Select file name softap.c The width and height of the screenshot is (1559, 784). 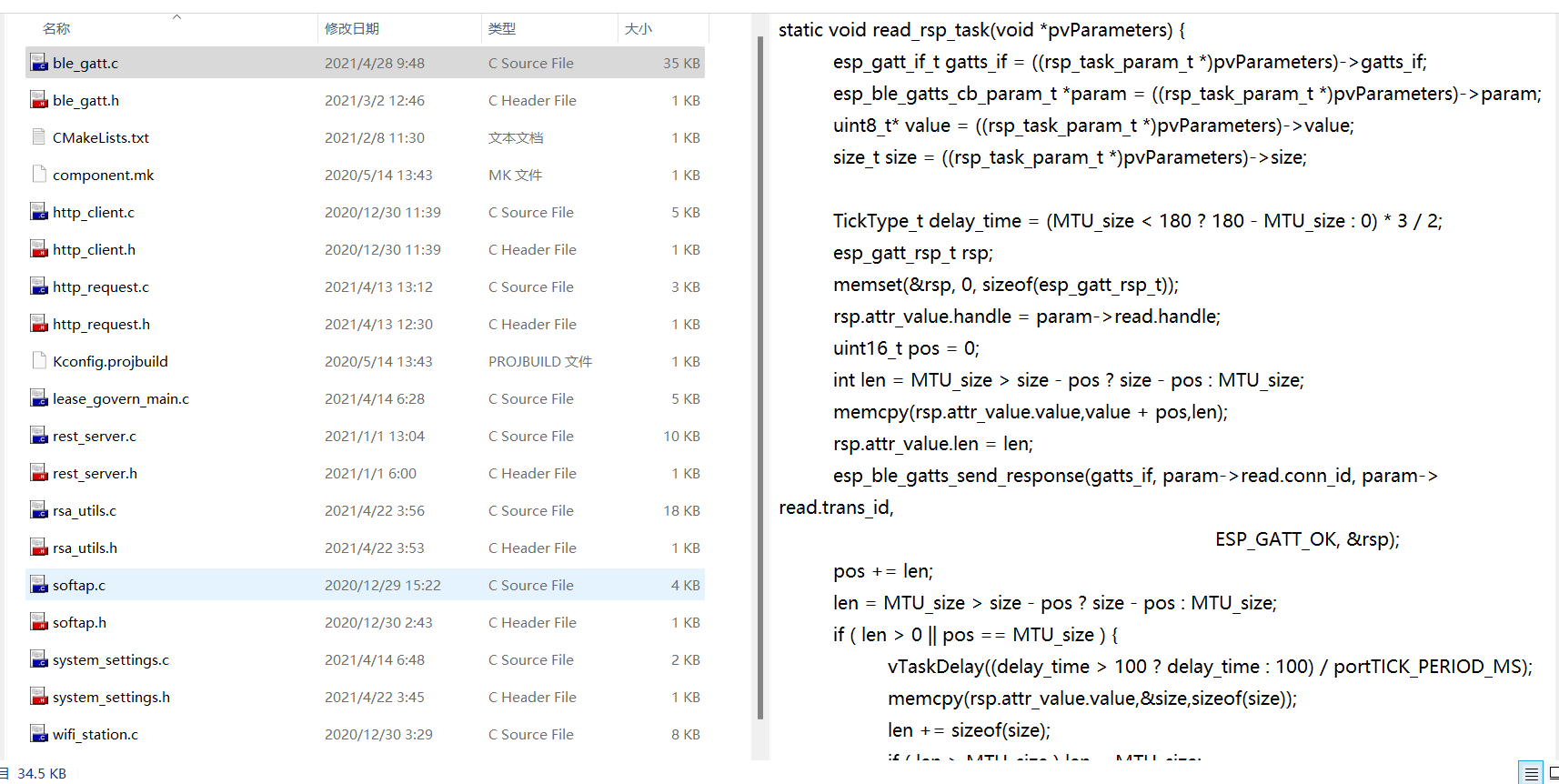point(79,585)
